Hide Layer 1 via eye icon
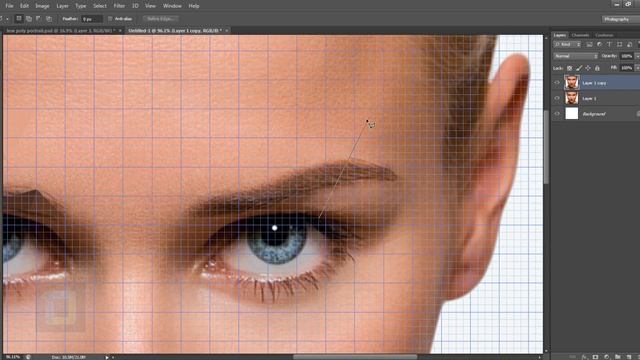Viewport: 640px width, 360px height. pos(557,98)
